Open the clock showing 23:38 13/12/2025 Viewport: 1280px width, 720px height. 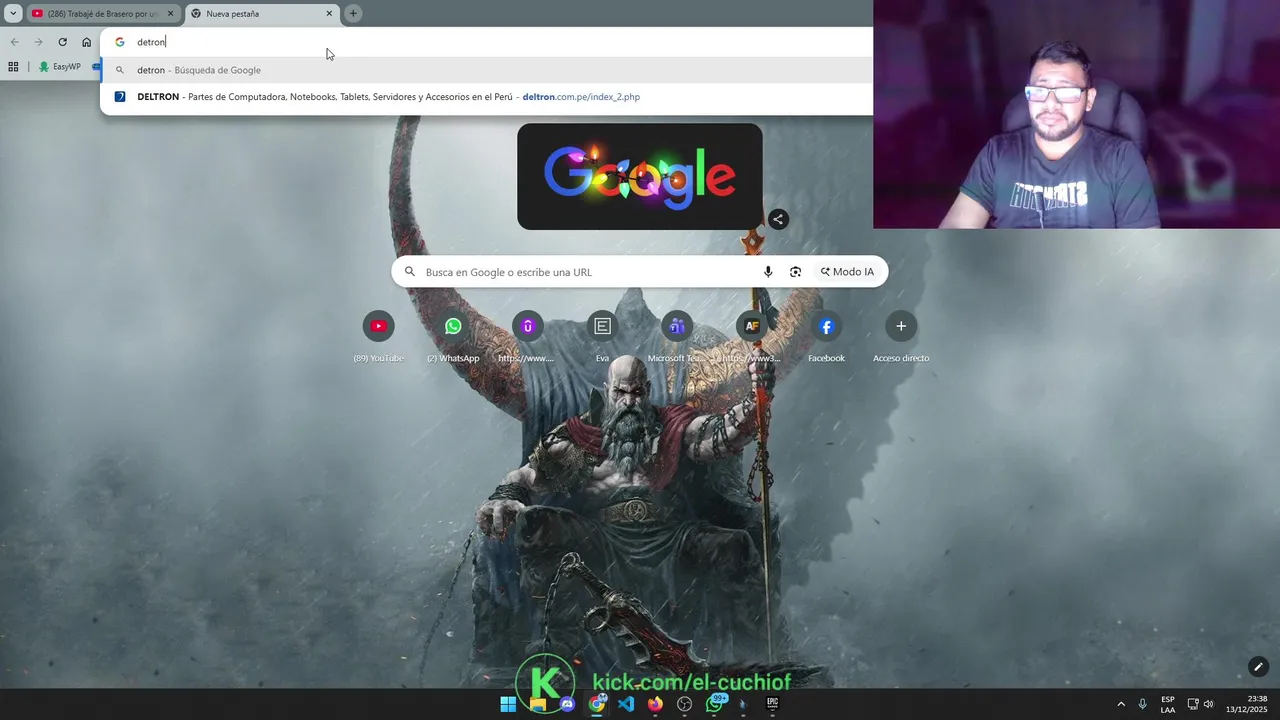pyautogui.click(x=1247, y=704)
